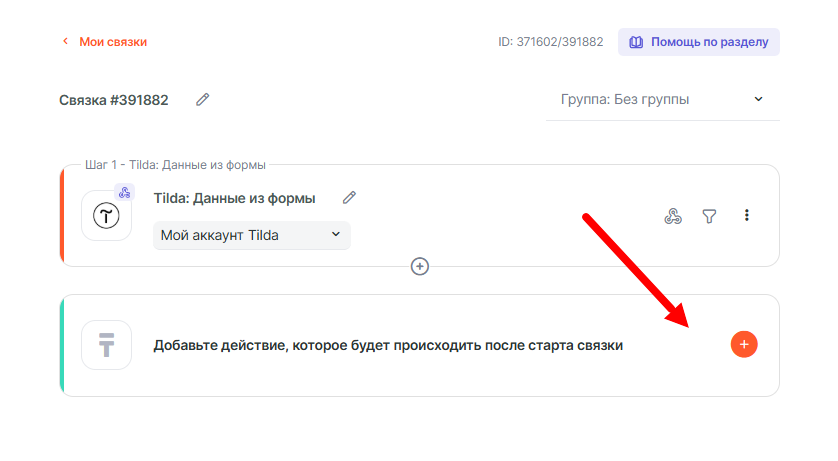Click the ID: 371602/391882 label
838x461 pixels.
(550, 42)
